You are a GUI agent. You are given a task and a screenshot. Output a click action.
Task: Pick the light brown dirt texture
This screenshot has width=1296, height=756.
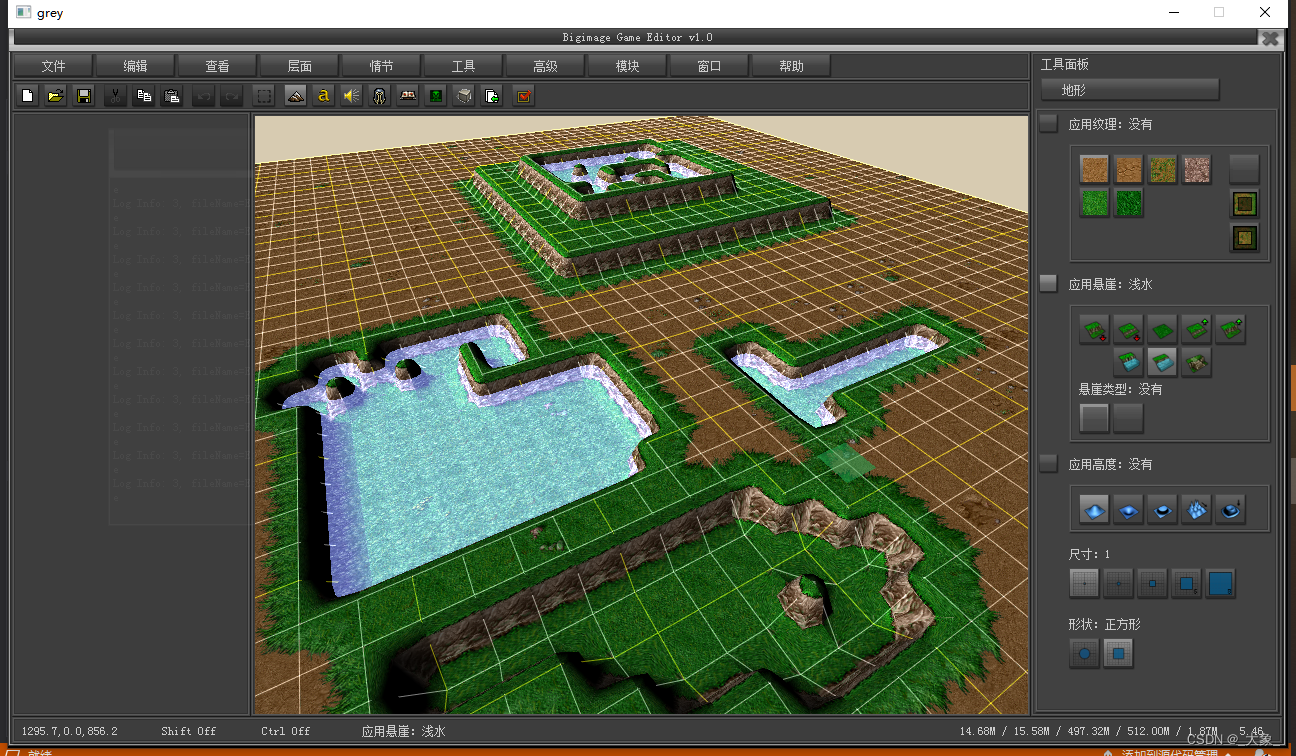coord(1095,169)
